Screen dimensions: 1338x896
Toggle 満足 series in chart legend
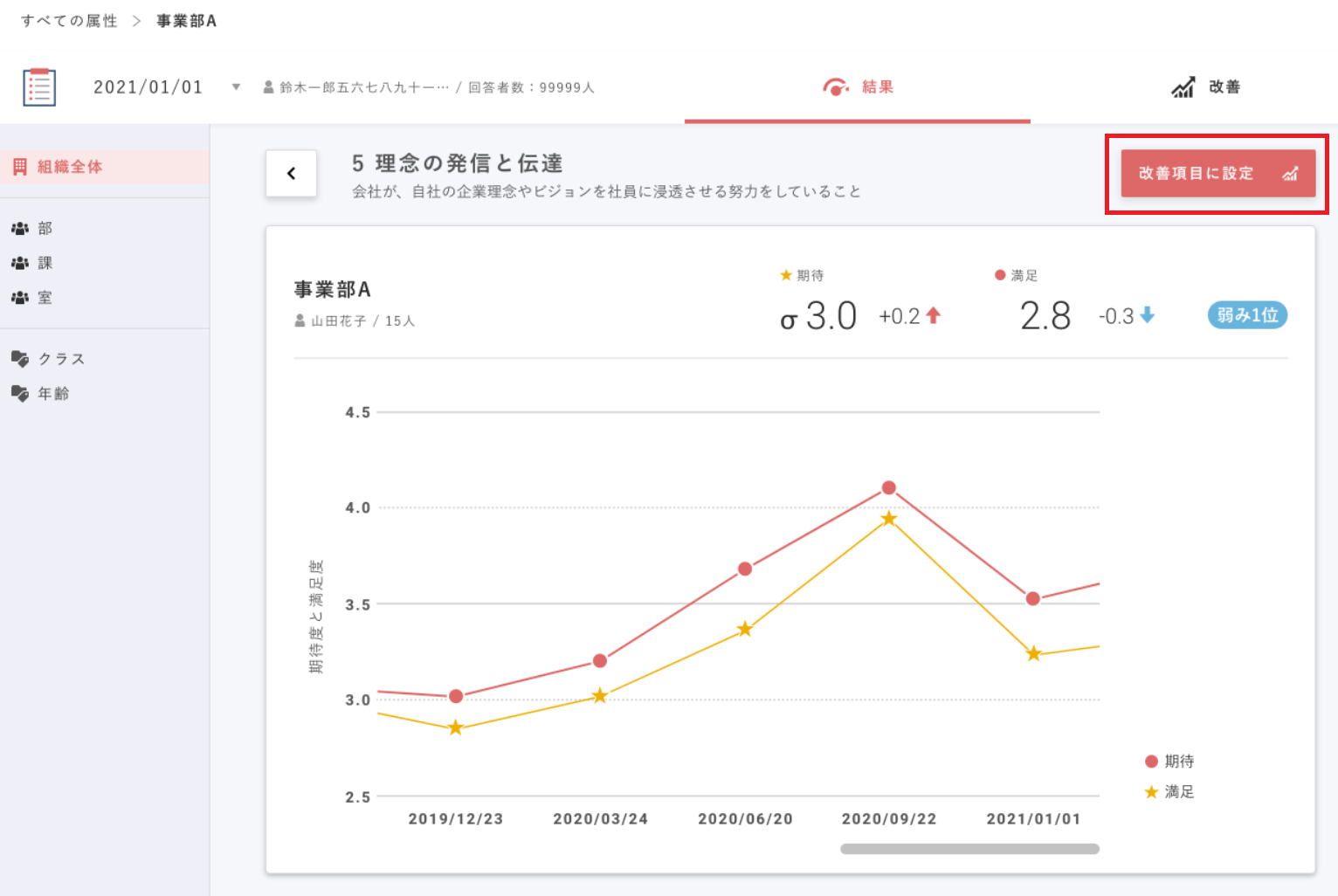[1169, 792]
